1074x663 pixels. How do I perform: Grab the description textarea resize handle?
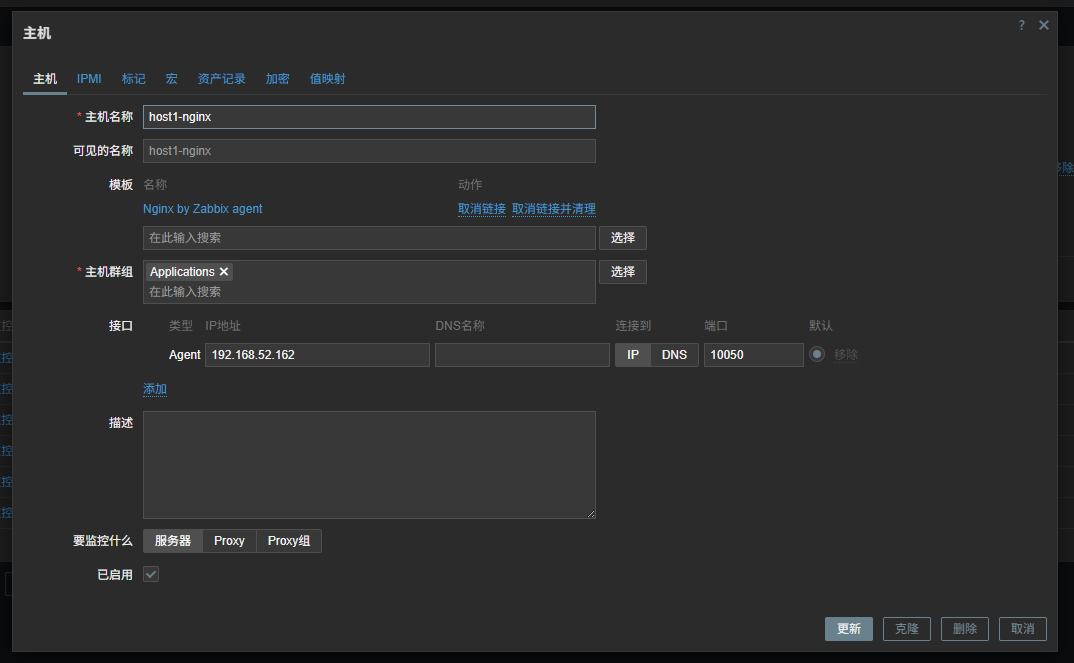click(x=591, y=514)
